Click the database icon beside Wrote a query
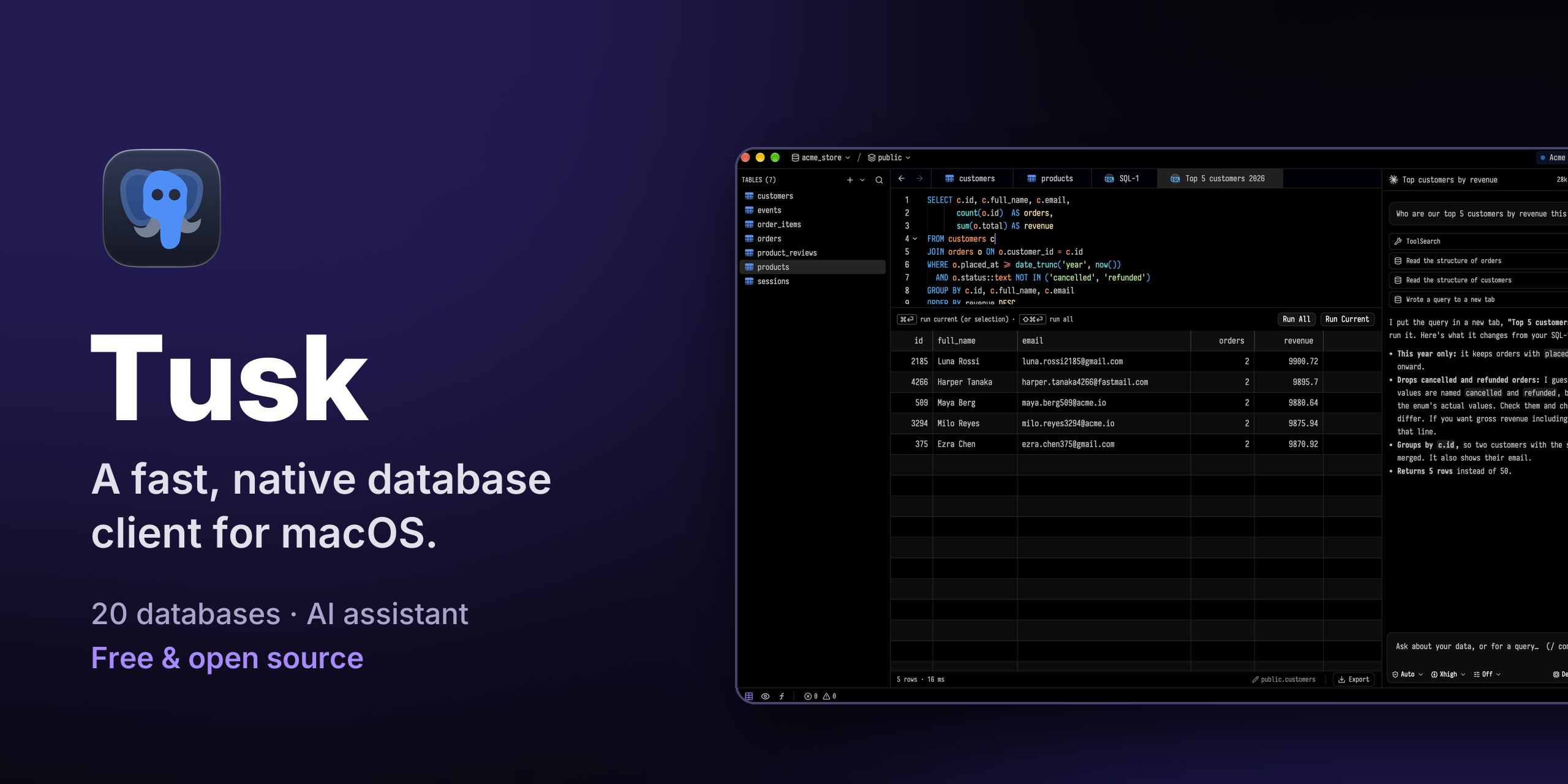 tap(1398, 300)
